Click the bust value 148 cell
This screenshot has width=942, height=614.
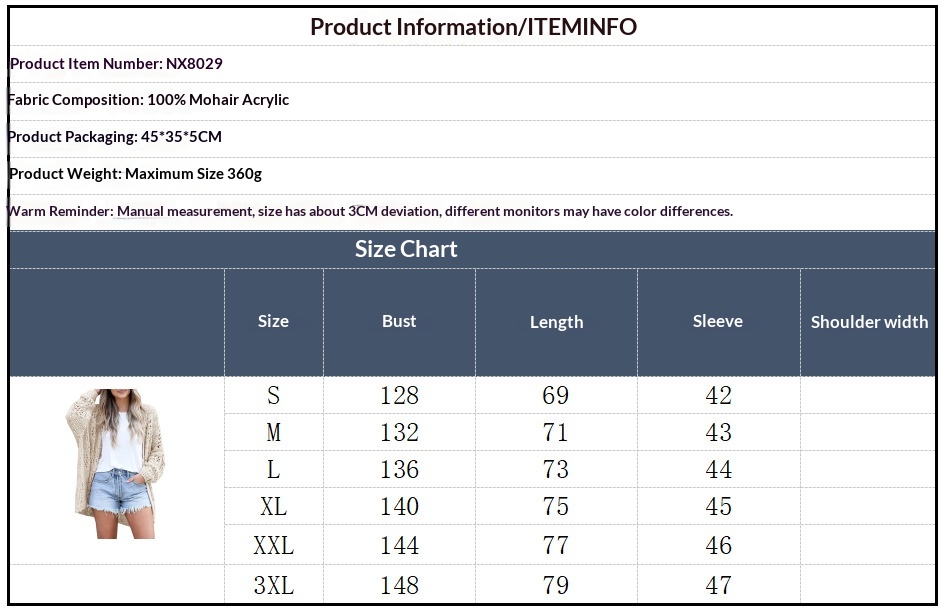coord(399,585)
